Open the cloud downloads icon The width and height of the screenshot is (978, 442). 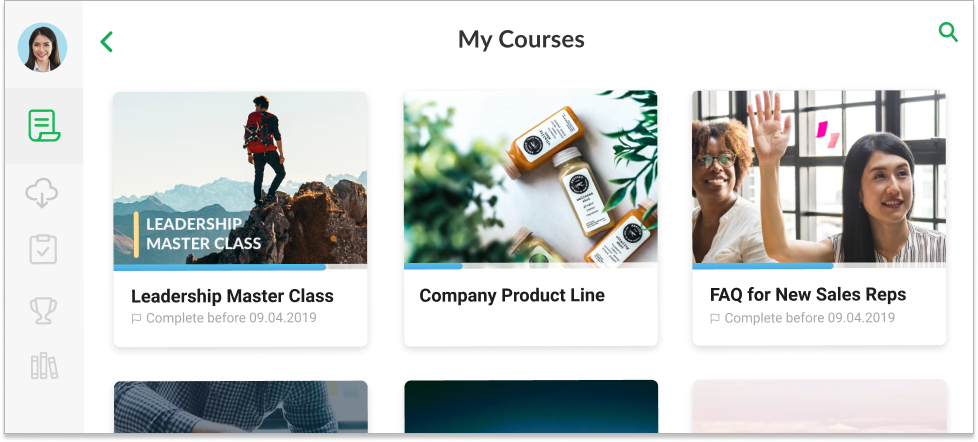point(42,193)
